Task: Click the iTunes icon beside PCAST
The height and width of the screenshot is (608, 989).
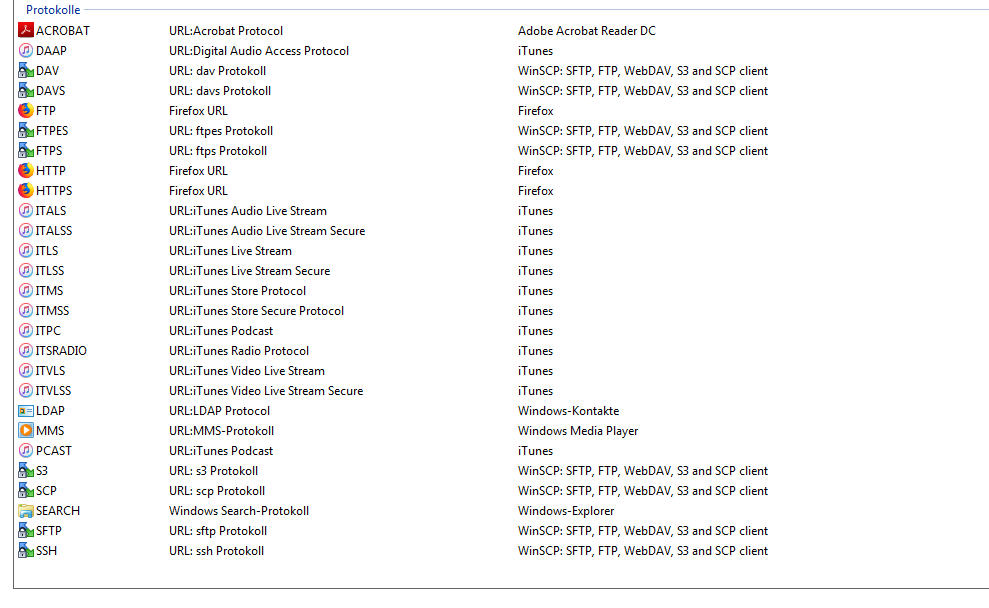Action: [x=26, y=451]
